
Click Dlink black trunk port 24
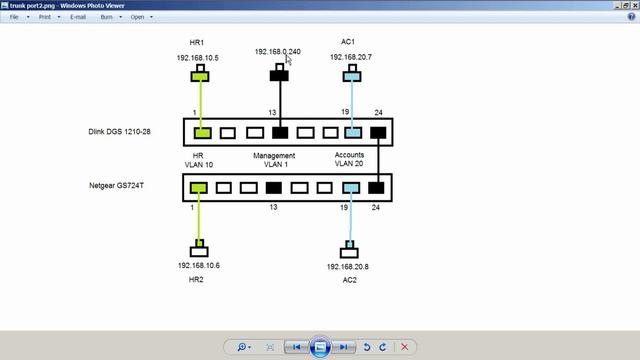(x=378, y=132)
